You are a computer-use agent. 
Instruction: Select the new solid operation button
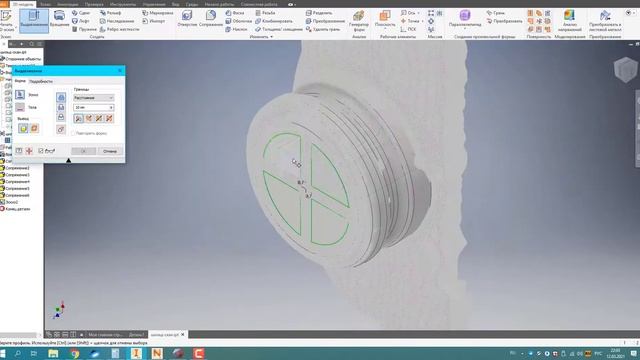(x=61, y=129)
